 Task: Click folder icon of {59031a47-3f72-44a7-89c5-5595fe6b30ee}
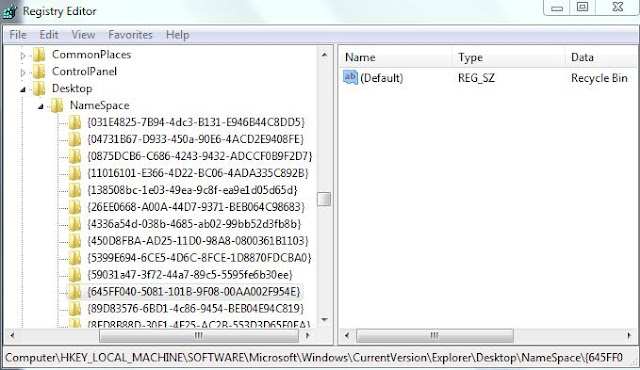(x=75, y=275)
